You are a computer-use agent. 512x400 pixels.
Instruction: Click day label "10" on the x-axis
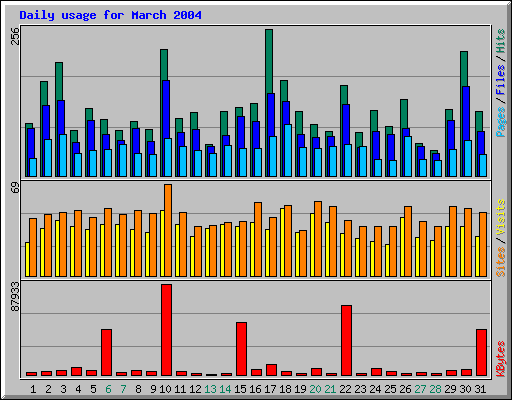pos(165,389)
